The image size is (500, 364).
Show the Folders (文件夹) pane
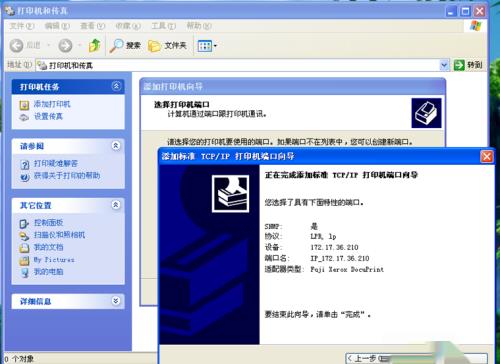[167, 46]
